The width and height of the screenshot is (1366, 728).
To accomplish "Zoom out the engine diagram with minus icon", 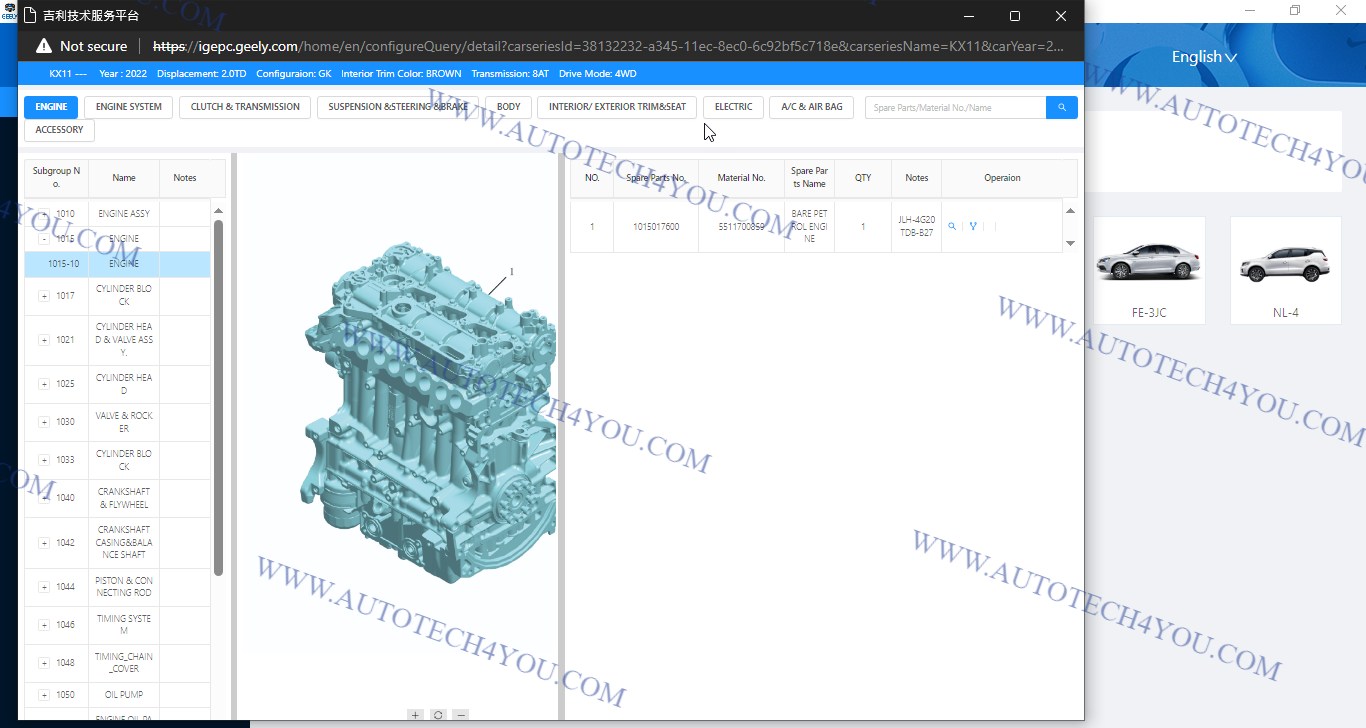I will click(x=461, y=715).
